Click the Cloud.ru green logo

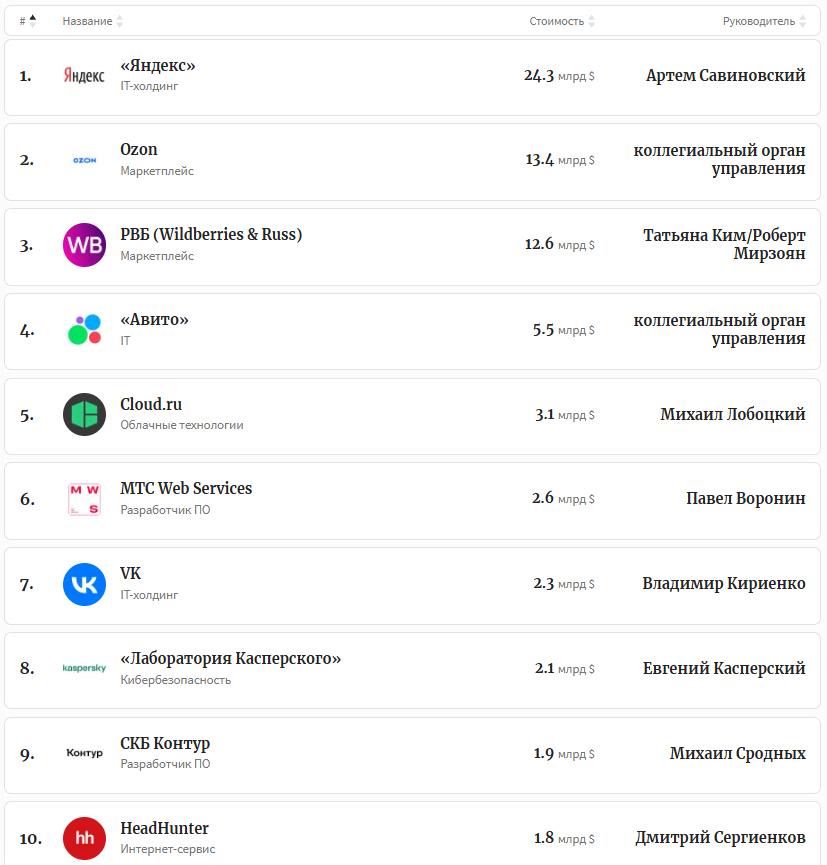(84, 414)
